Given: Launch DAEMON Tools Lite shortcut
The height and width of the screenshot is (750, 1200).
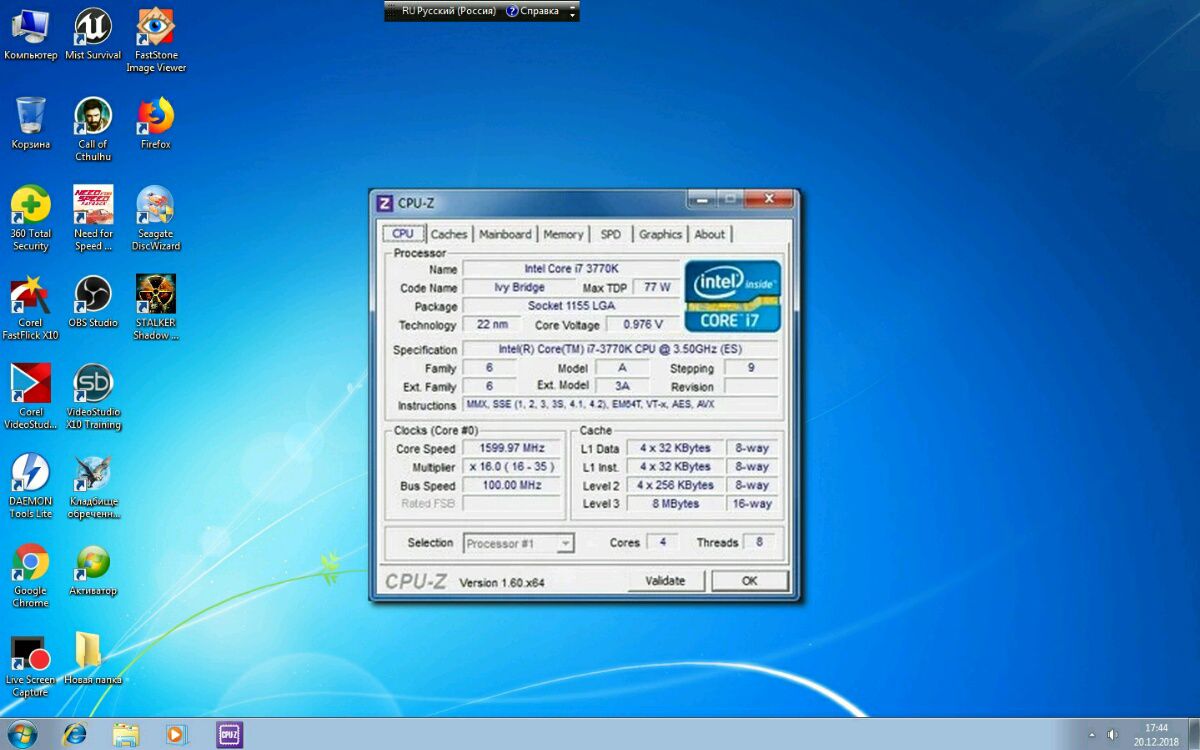Looking at the screenshot, I should [30, 486].
